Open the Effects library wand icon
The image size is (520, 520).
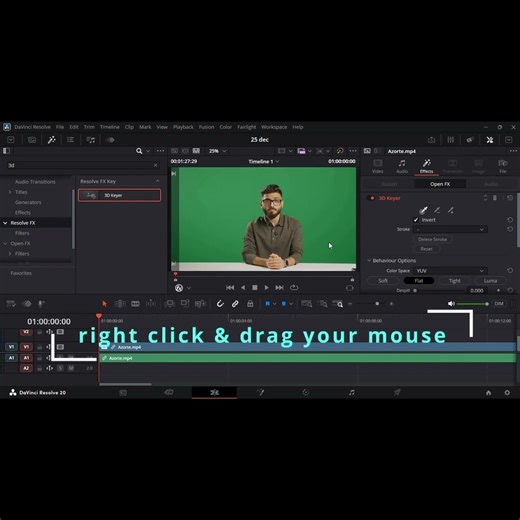(51, 140)
